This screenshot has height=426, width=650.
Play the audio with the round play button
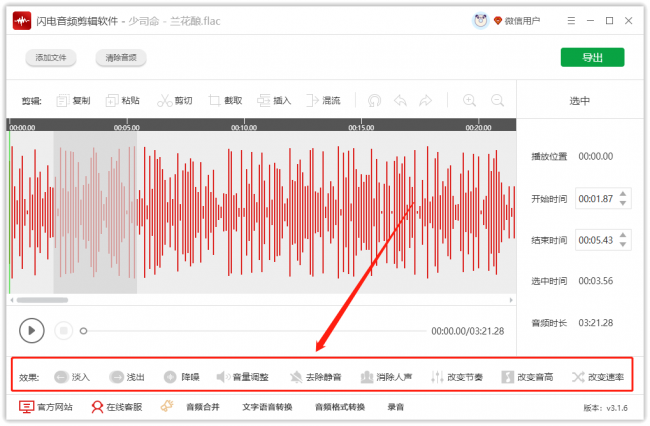32,331
